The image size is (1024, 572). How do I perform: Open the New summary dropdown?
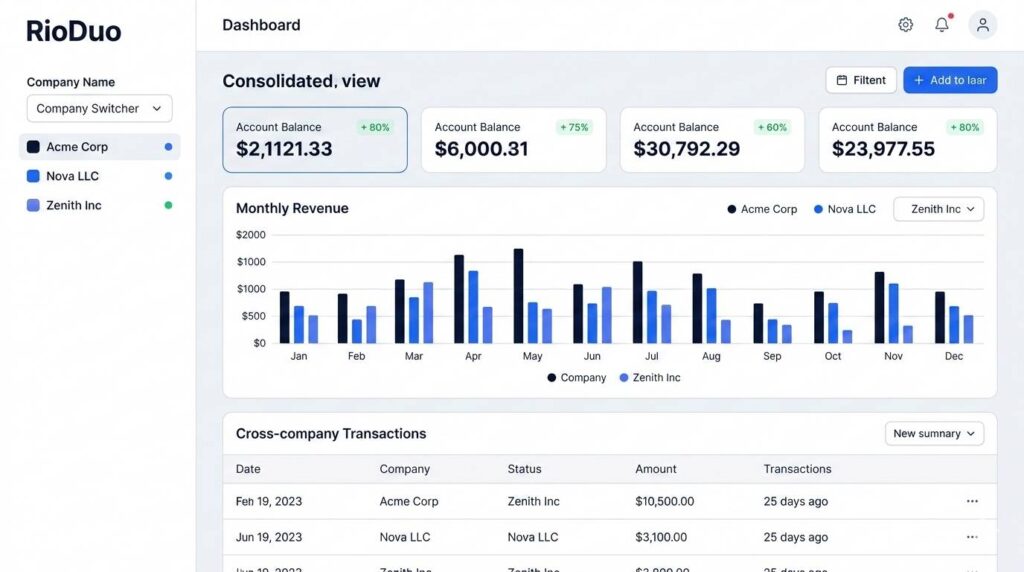coord(934,434)
